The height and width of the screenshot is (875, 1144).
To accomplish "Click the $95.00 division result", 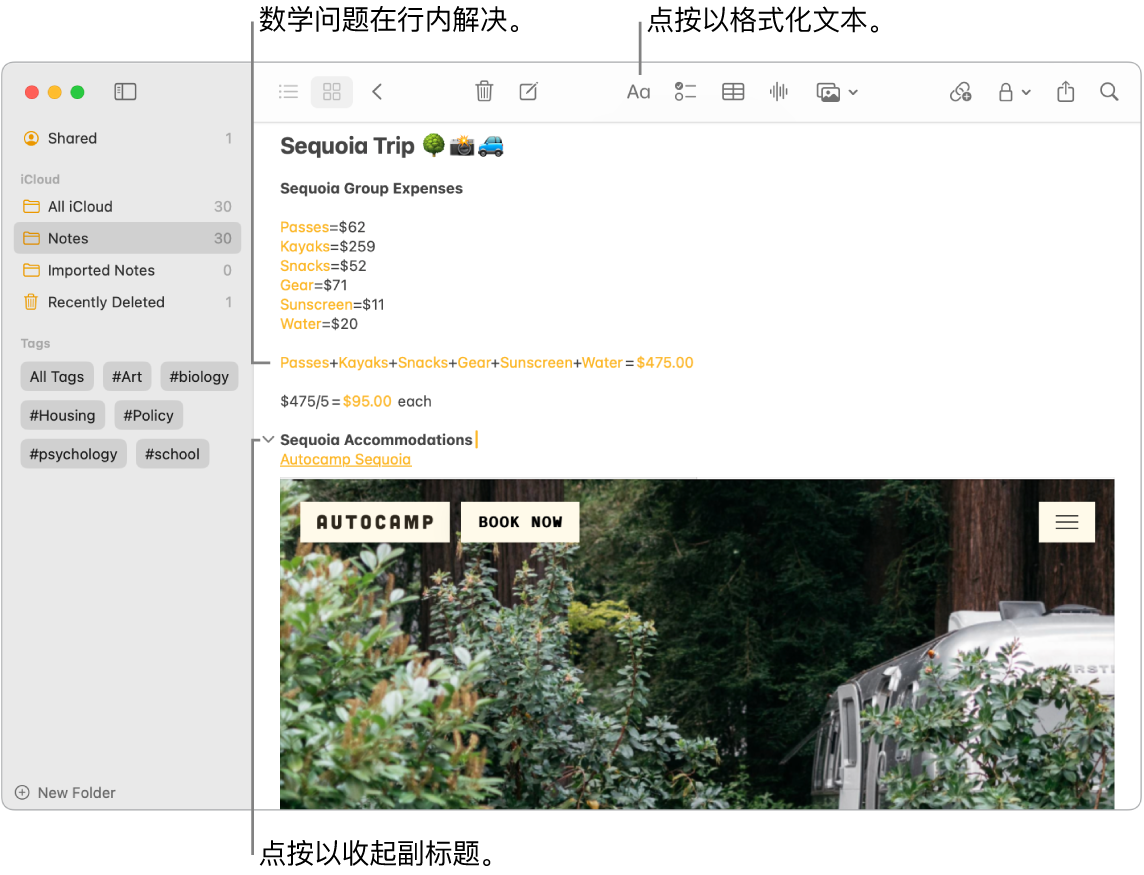I will click(367, 401).
